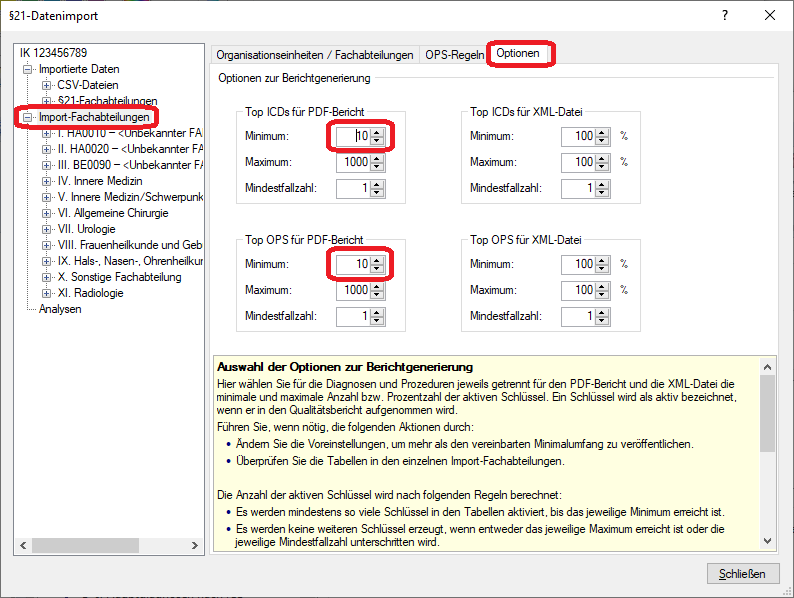Viewport: 794px width, 598px height.
Task: Decrease Mindestfallzahl of Top ICDs XML-Datei
Action: [x=602, y=193]
